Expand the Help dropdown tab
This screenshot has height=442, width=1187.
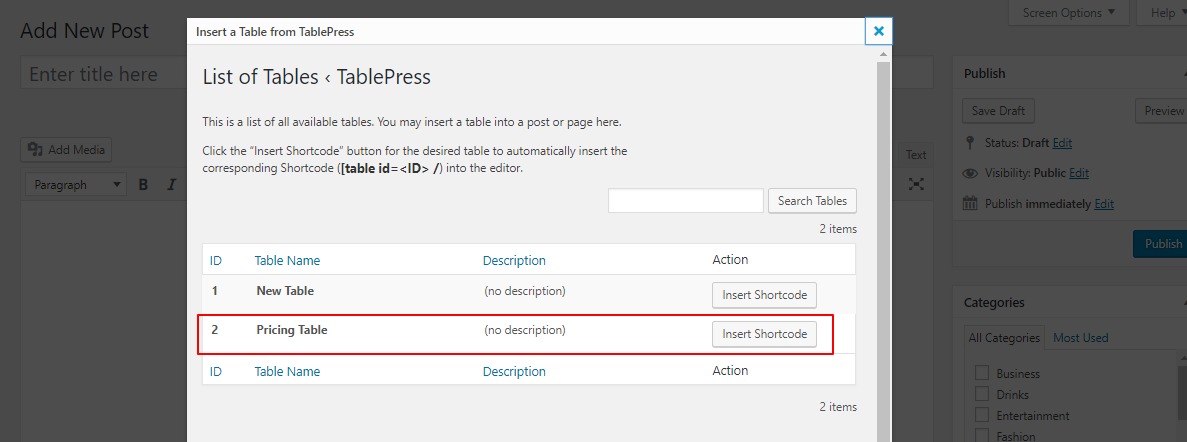coord(1164,13)
